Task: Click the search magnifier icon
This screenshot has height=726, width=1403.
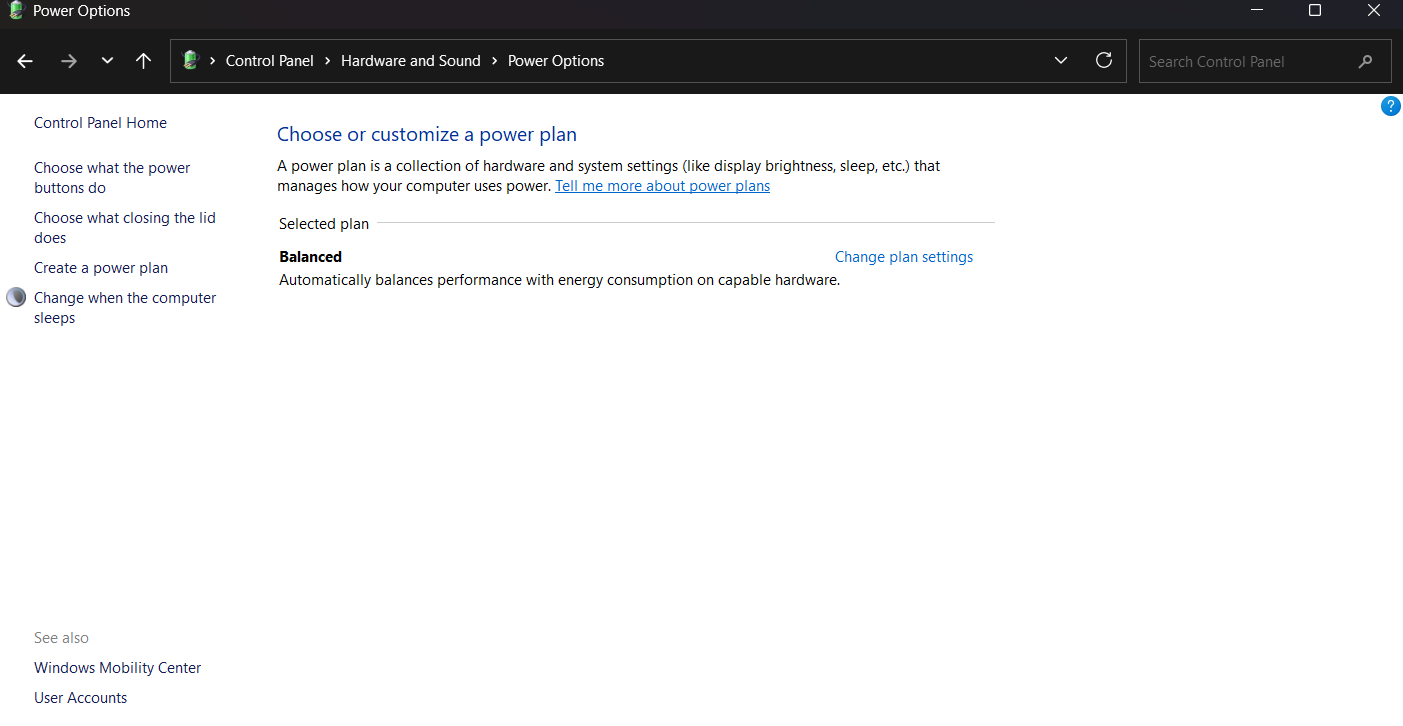Action: pos(1366,62)
